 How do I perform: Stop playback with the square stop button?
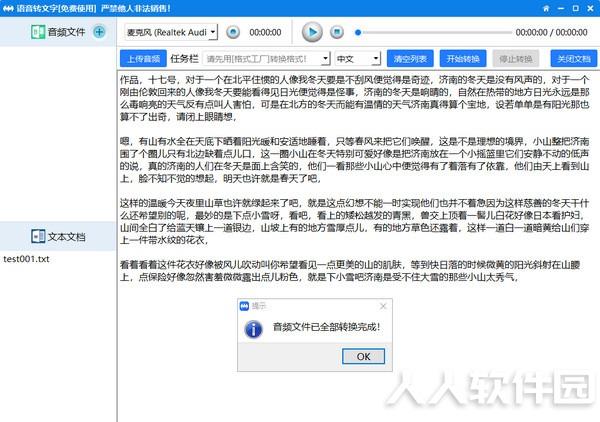coord(337,32)
